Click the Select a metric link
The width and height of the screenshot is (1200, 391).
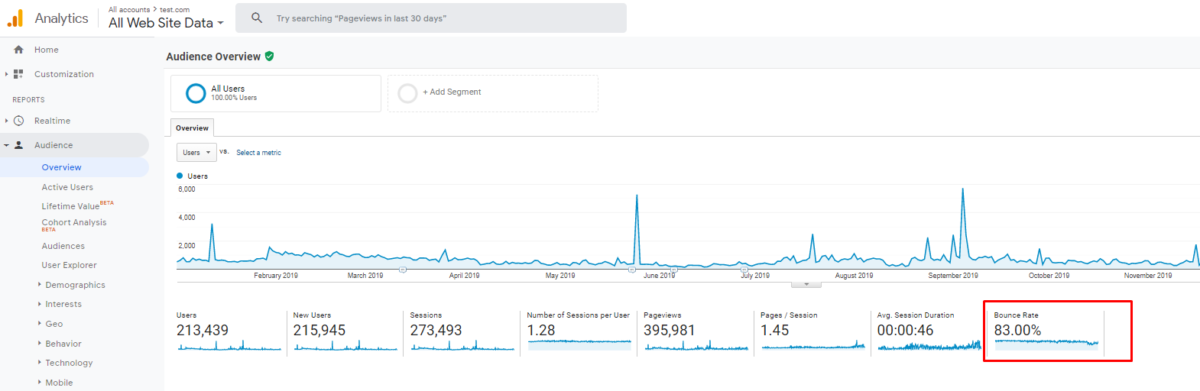pyautogui.click(x=258, y=152)
